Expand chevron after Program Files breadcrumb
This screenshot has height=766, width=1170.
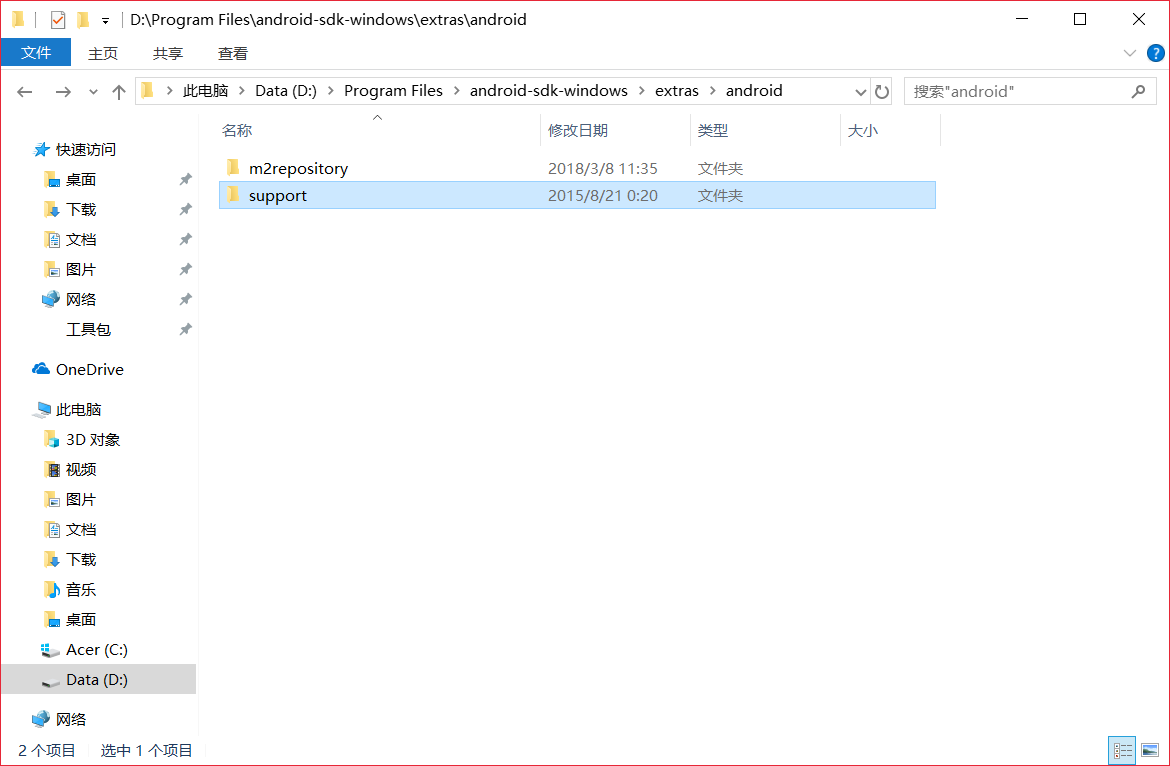(457, 91)
